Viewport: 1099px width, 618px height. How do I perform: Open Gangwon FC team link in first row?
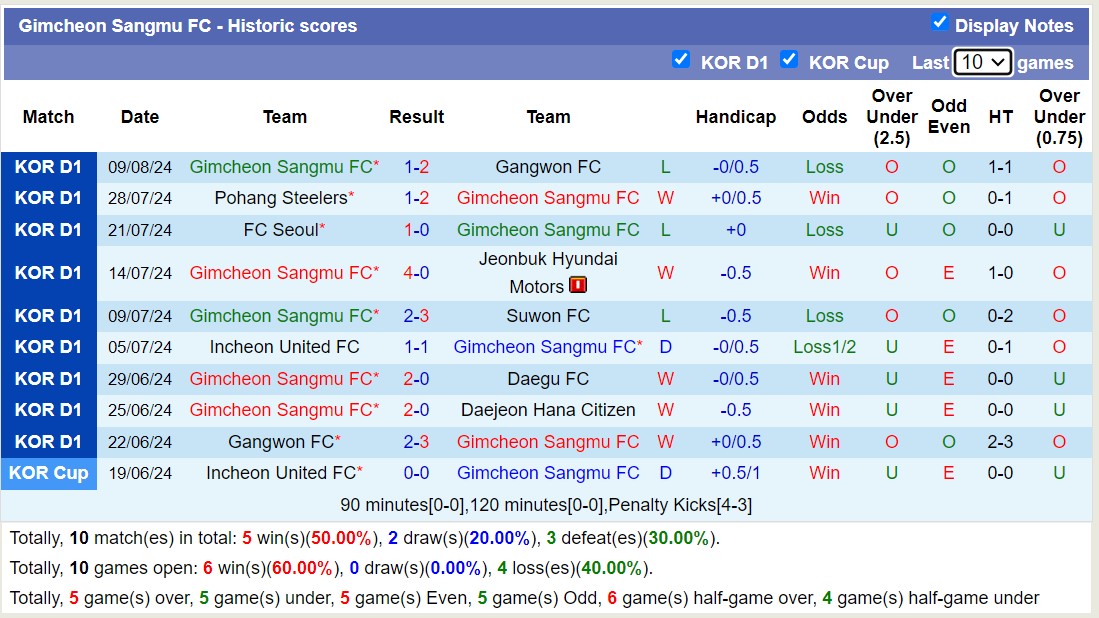point(548,167)
